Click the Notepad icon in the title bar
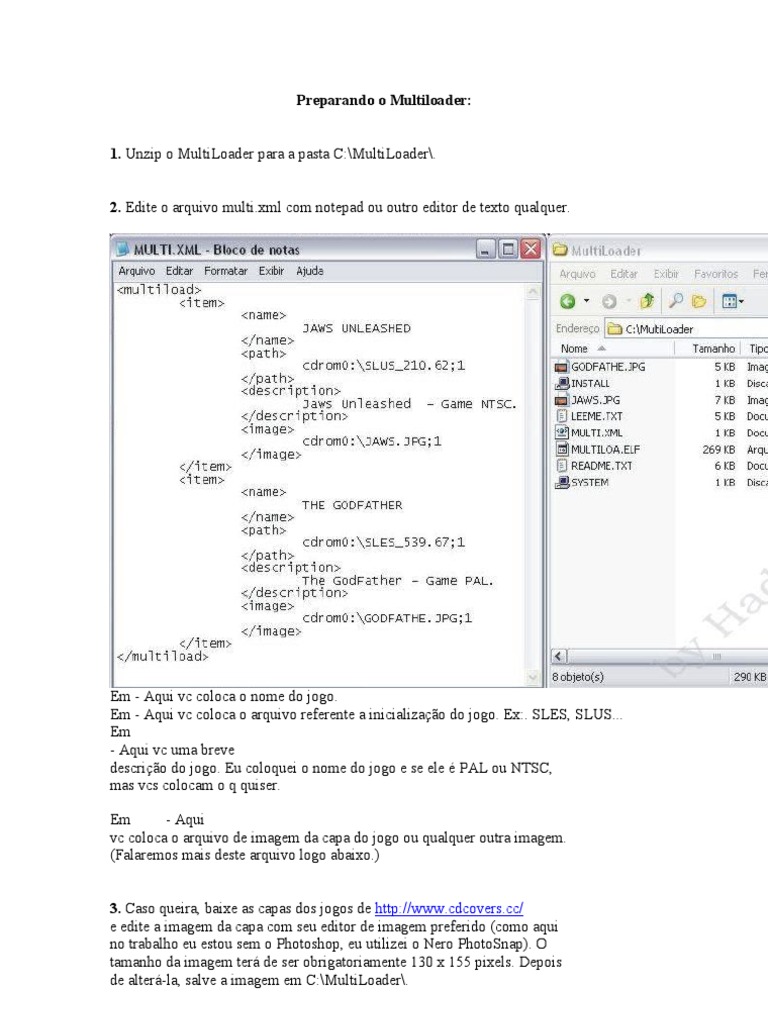This screenshot has width=768, height=1024. (122, 249)
